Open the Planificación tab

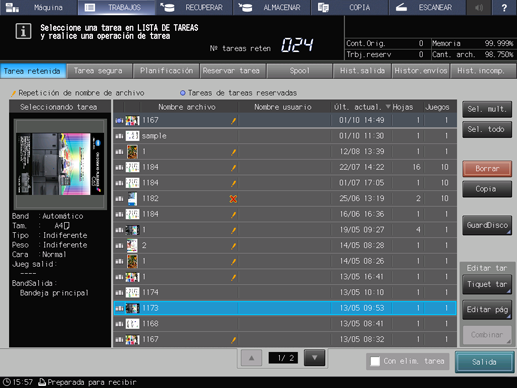click(166, 71)
